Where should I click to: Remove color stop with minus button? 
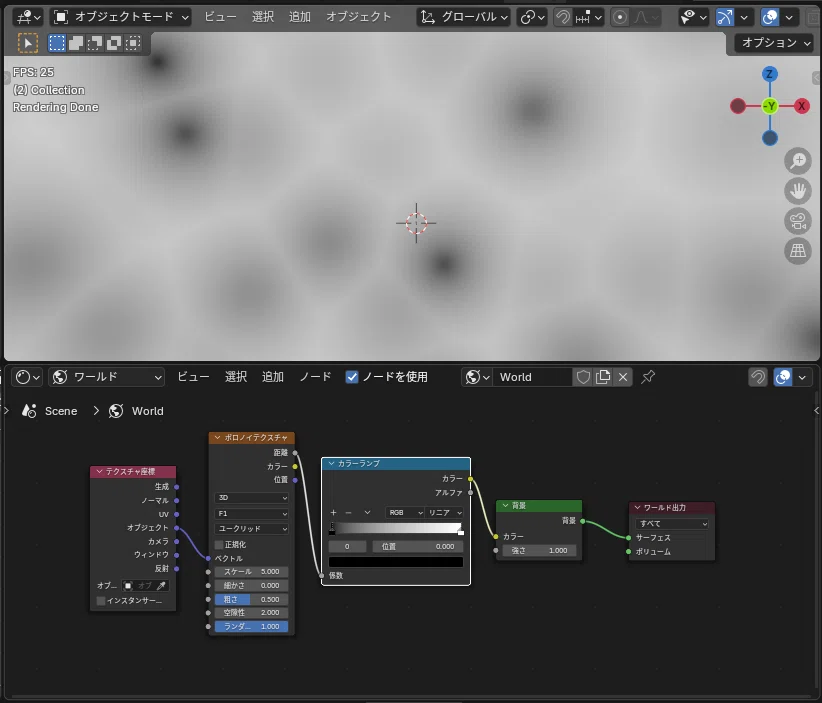[349, 513]
